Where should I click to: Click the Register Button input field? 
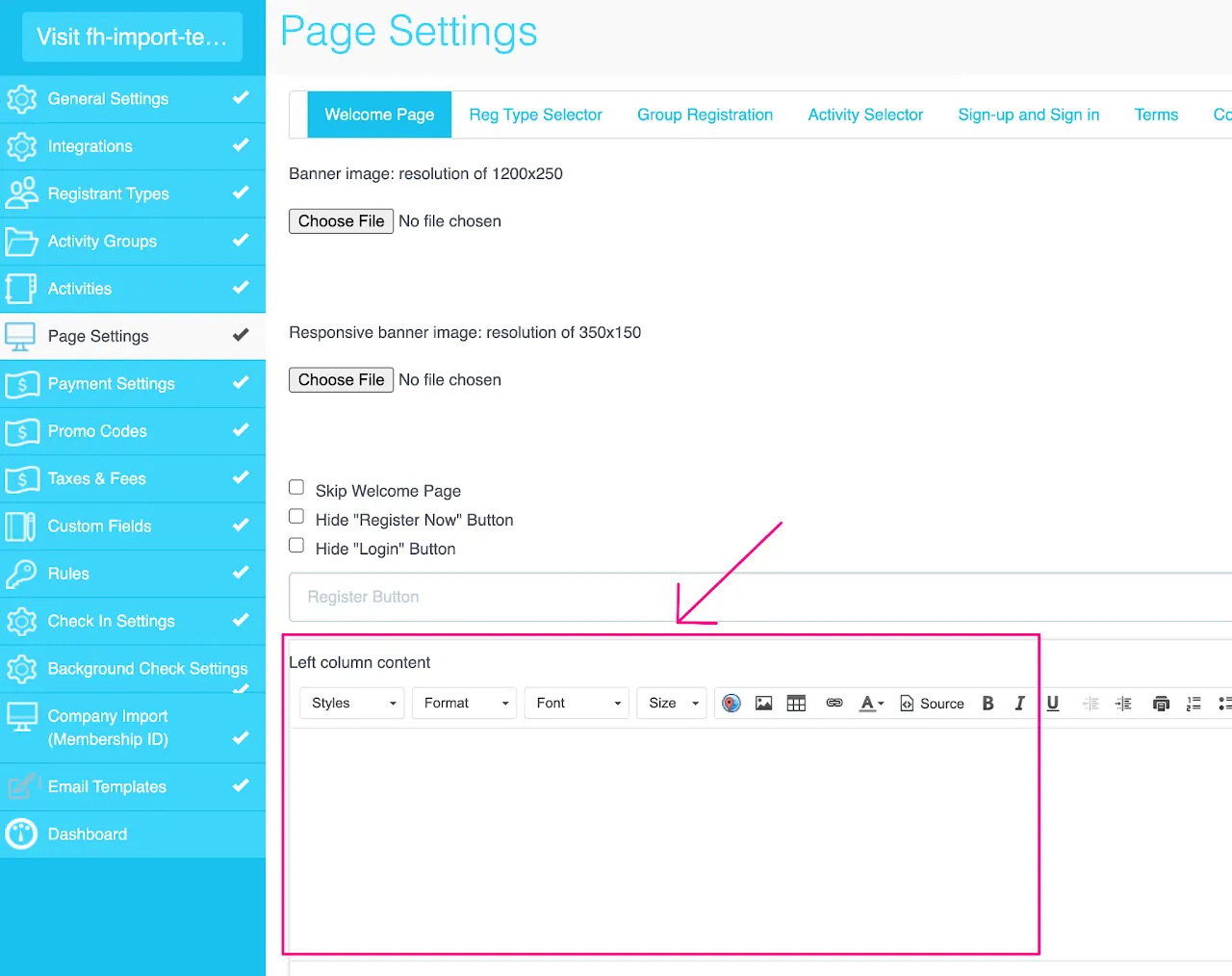coord(760,597)
